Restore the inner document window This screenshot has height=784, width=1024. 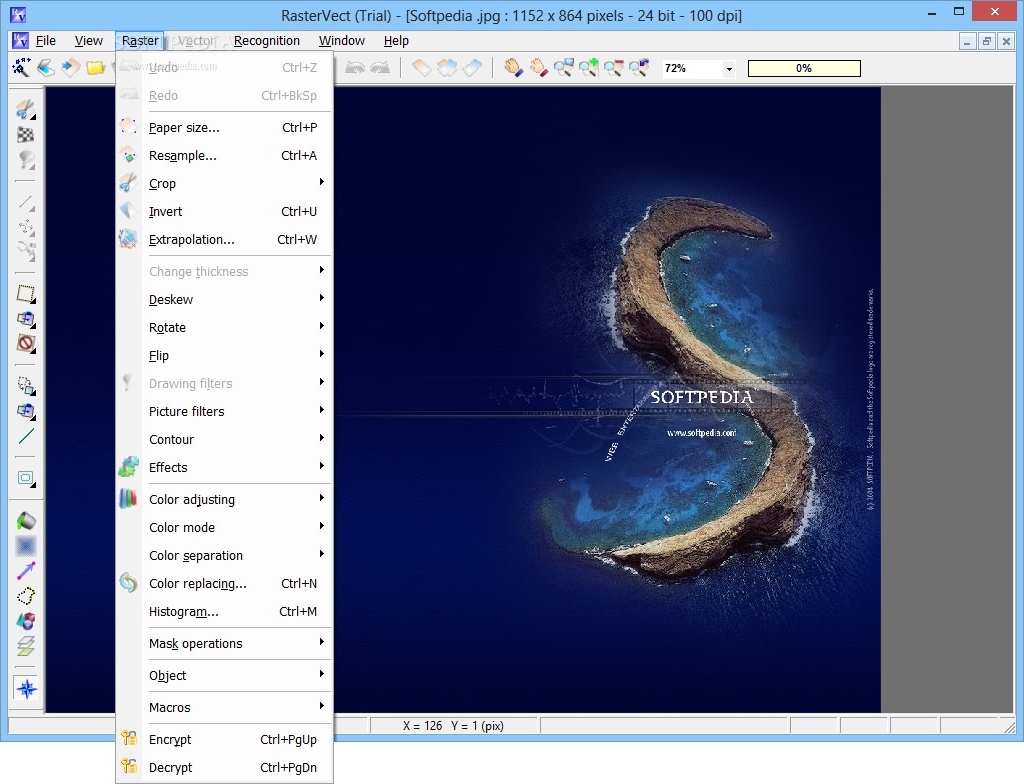(987, 41)
